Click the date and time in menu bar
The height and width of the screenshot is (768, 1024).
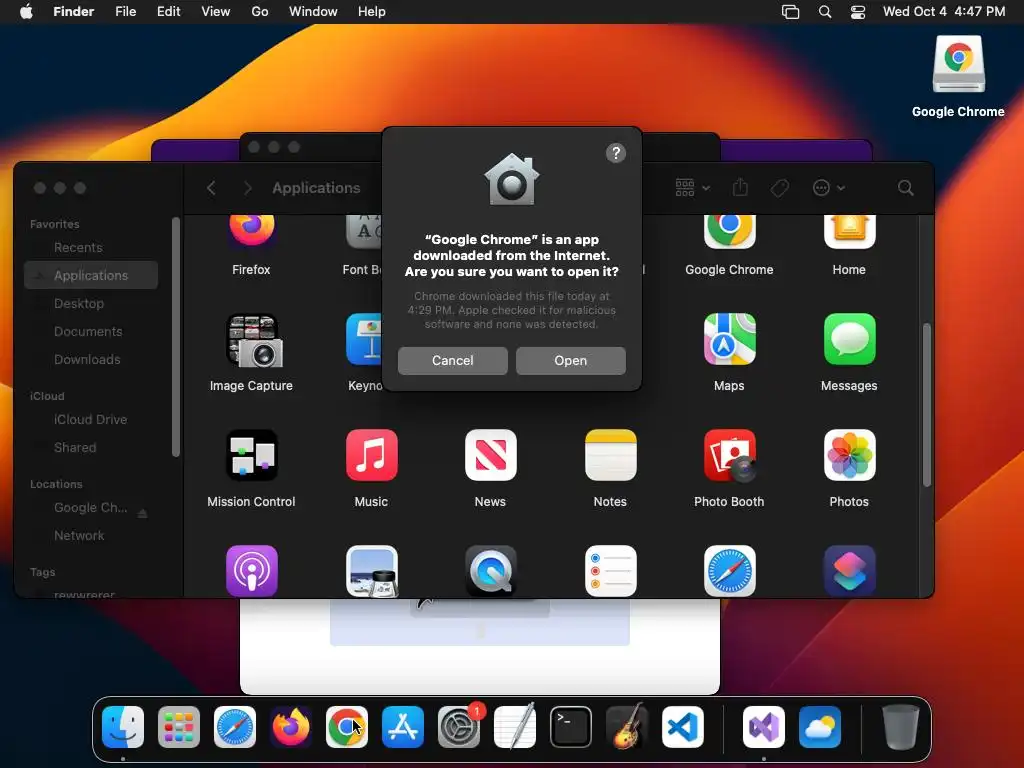tap(944, 12)
